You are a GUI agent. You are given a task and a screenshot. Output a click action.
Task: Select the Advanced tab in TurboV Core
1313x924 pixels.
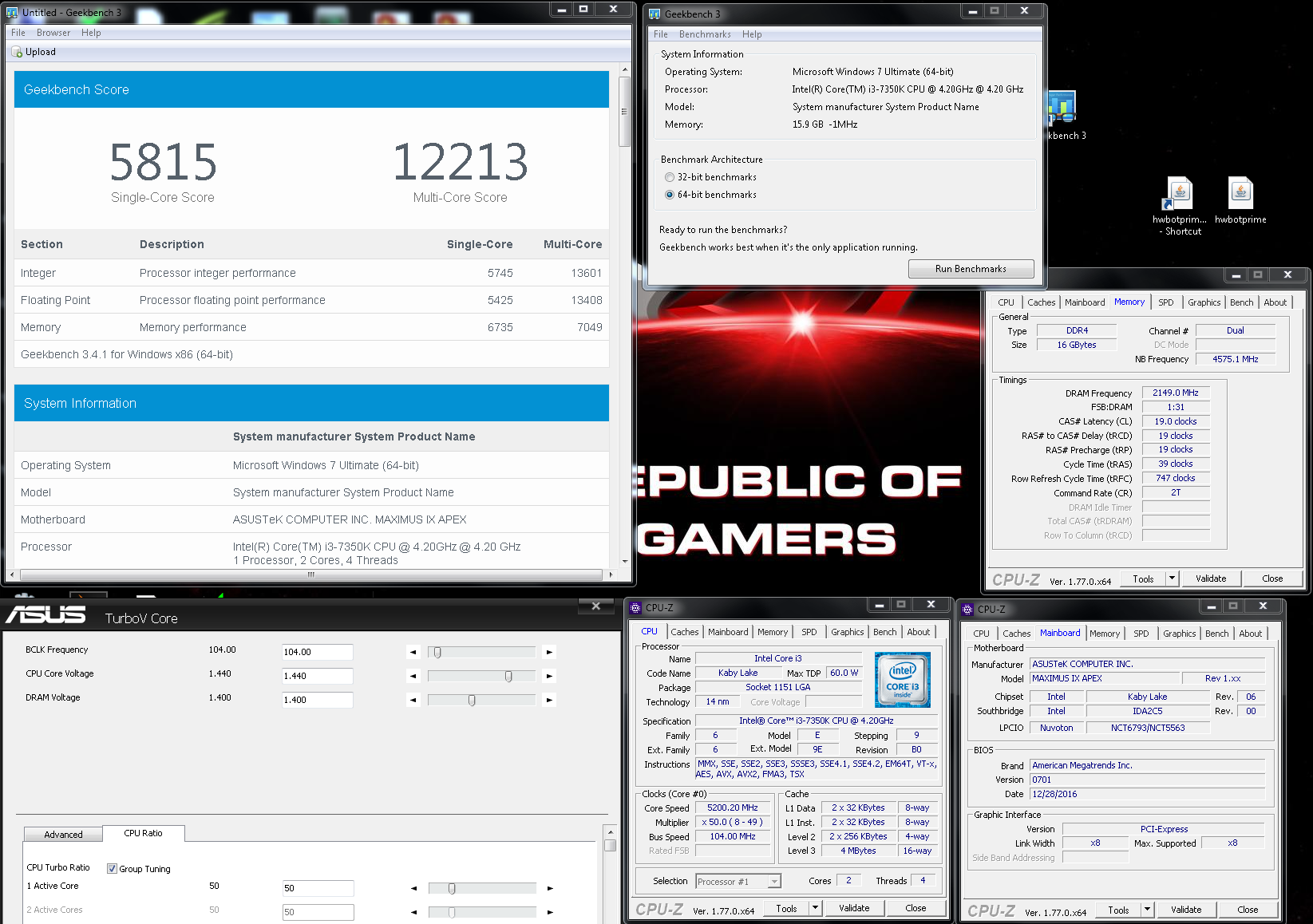coord(64,835)
